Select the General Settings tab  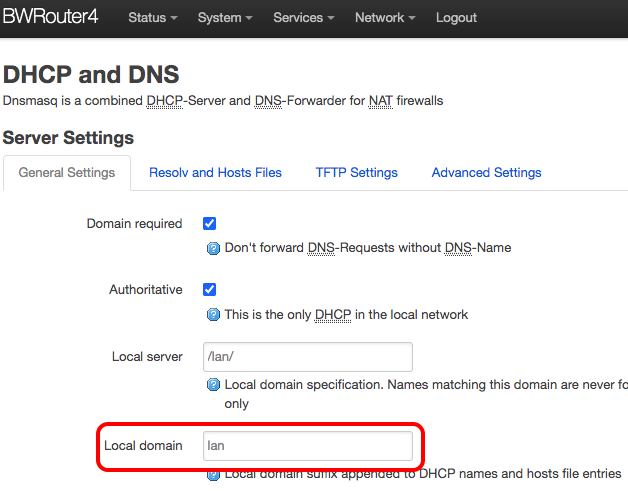point(67,173)
